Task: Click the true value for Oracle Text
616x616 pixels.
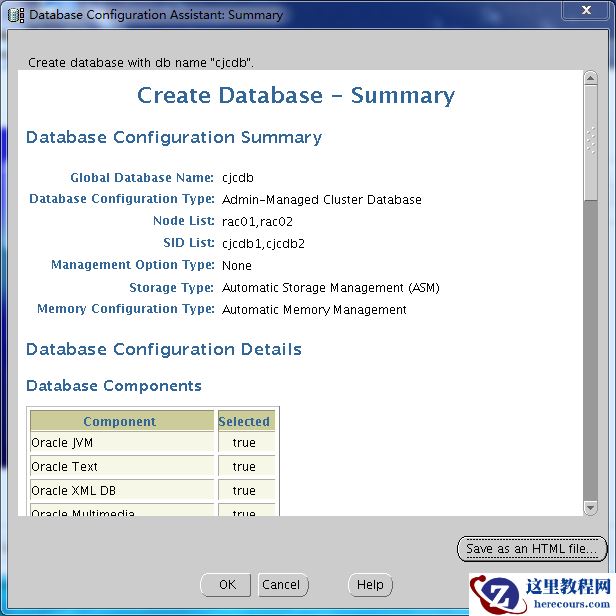Action: pos(244,467)
